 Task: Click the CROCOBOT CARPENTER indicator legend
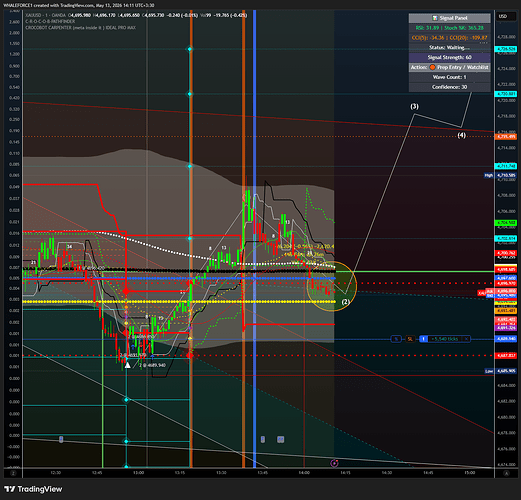pos(81,28)
